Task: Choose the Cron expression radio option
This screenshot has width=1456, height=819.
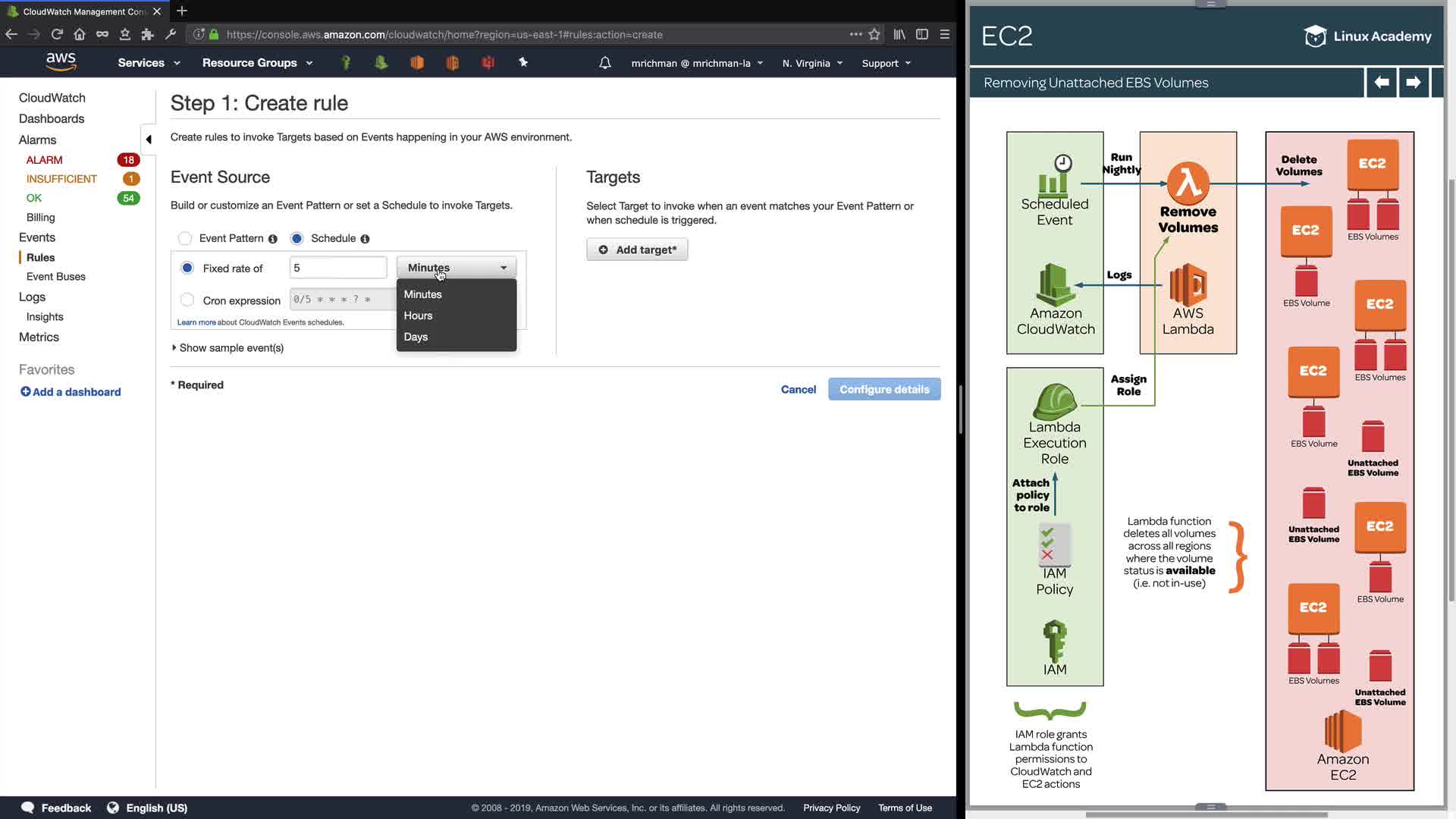Action: [187, 300]
